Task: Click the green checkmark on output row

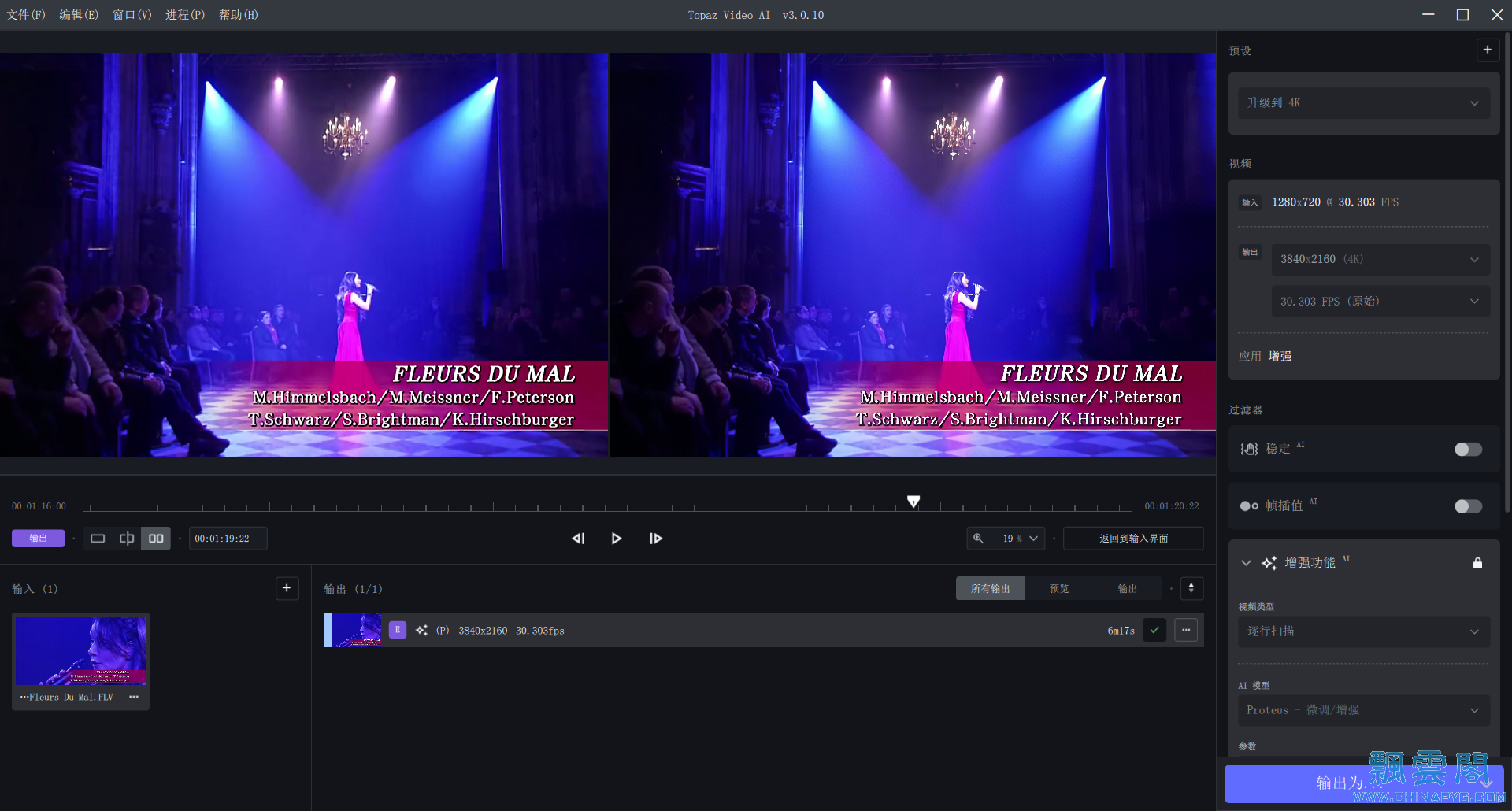Action: (x=1154, y=630)
